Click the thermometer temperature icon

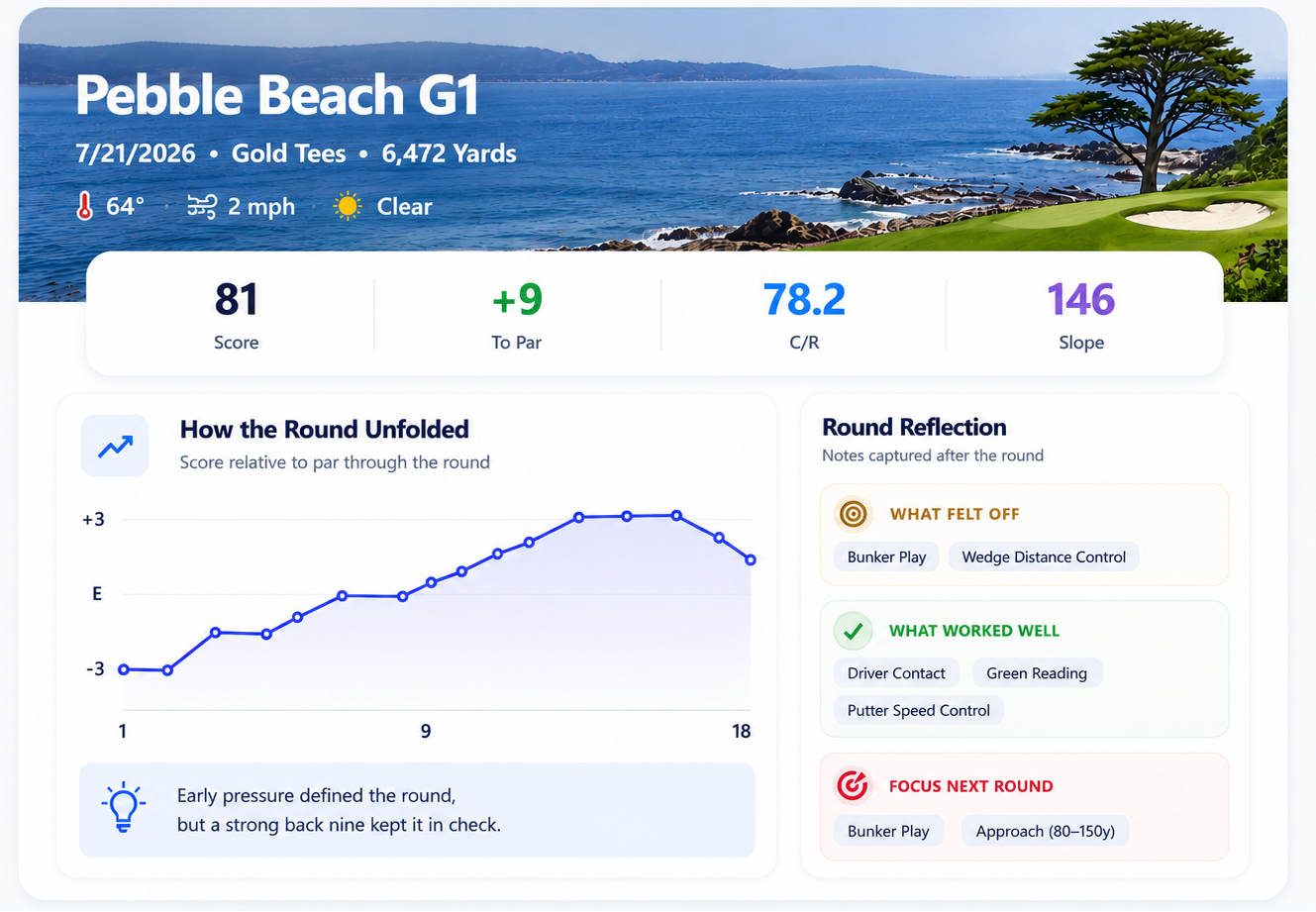click(x=85, y=206)
